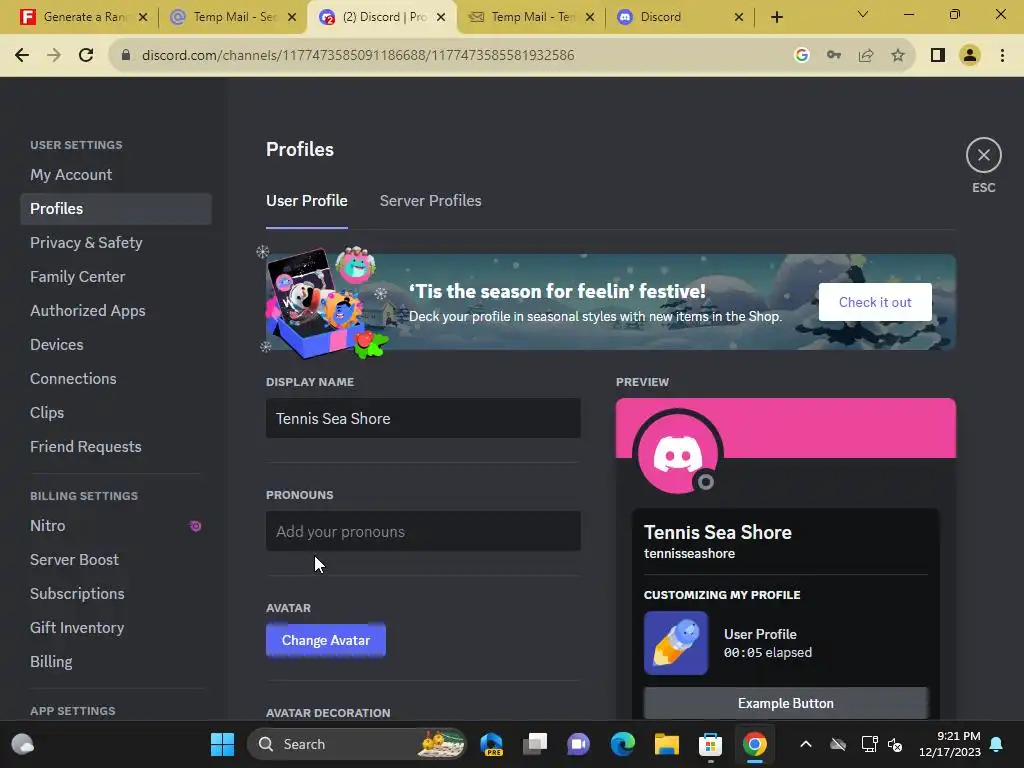Open Privacy & Safety settings

116,242
